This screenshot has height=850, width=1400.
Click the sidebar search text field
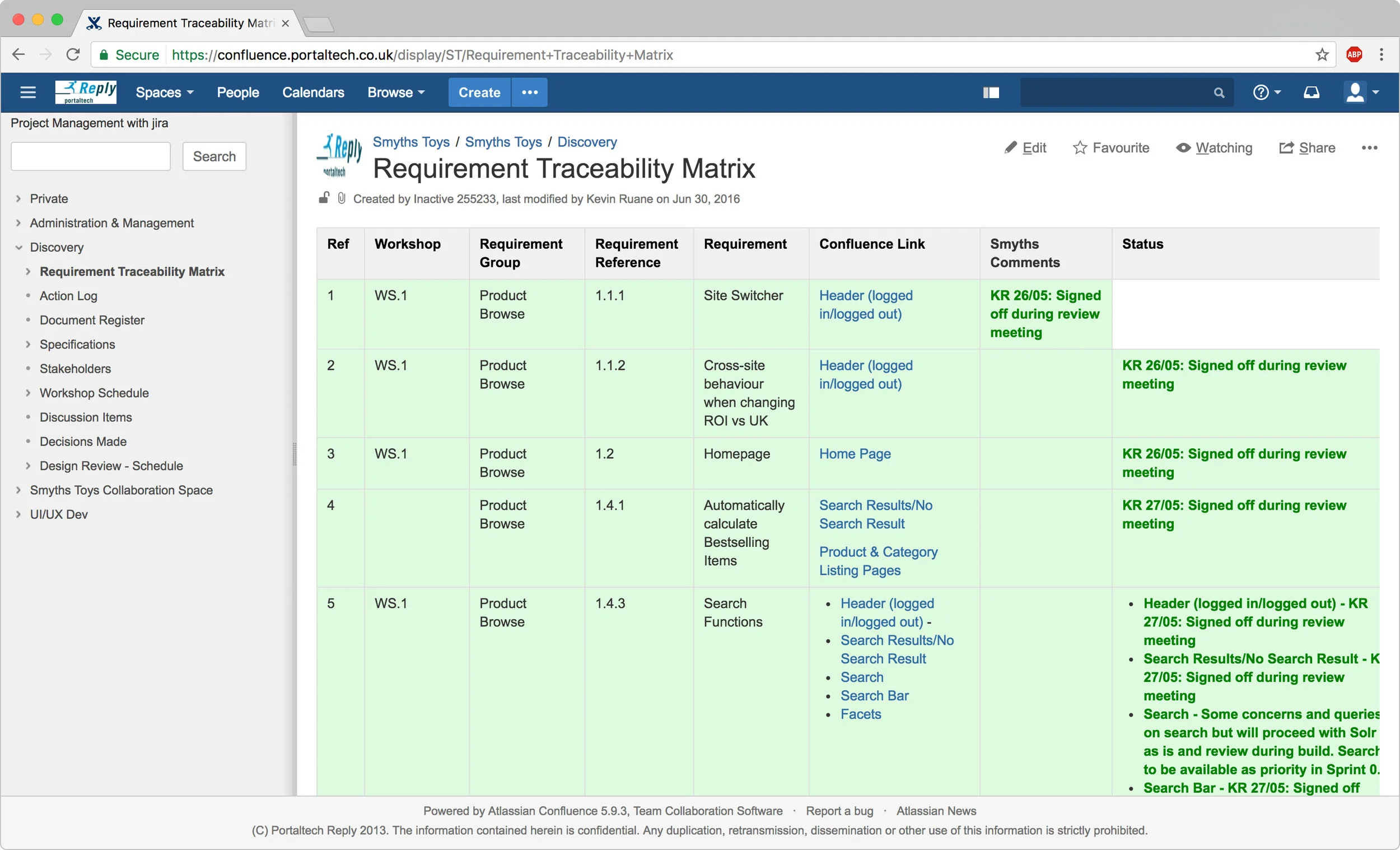[90, 156]
